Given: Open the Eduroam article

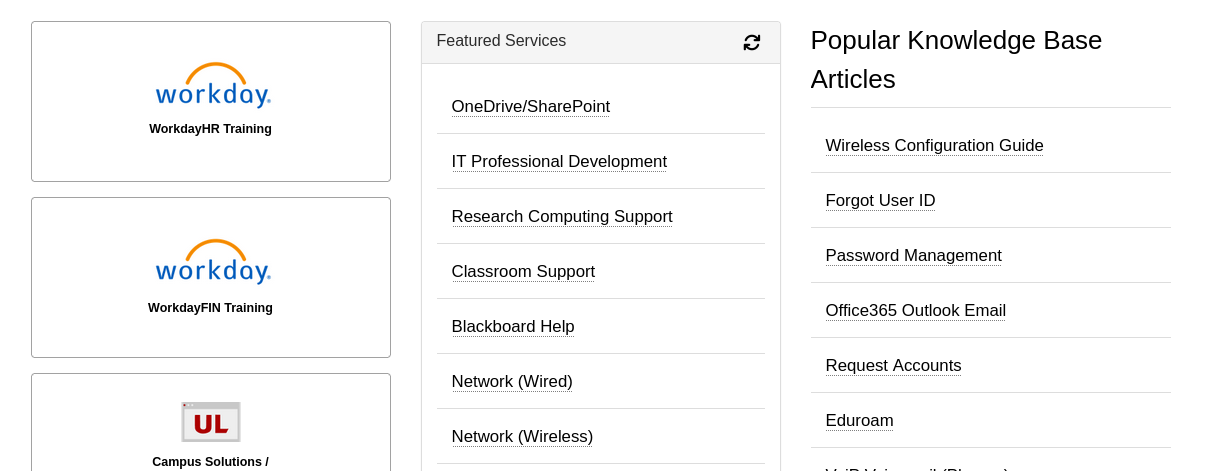Looking at the screenshot, I should tap(859, 421).
